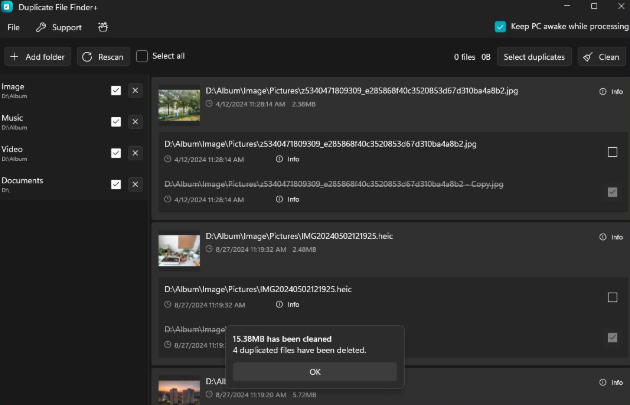
Task: Click the 15.38MB has been cleaned message
Action: point(282,339)
